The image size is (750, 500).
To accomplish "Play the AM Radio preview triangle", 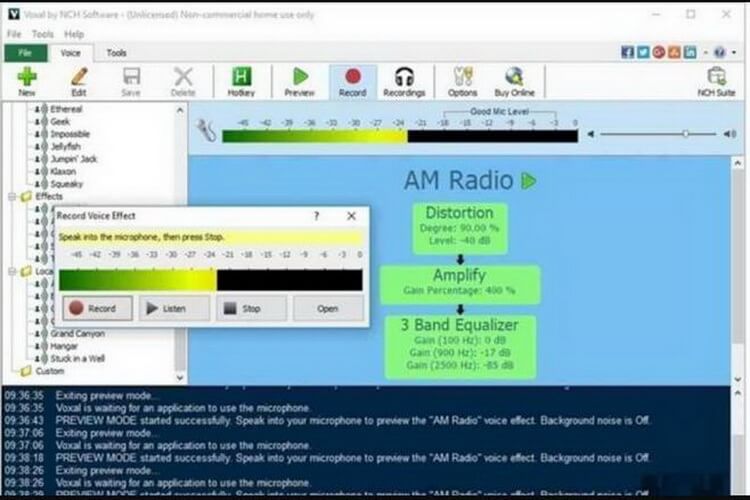I will pyautogui.click(x=529, y=181).
